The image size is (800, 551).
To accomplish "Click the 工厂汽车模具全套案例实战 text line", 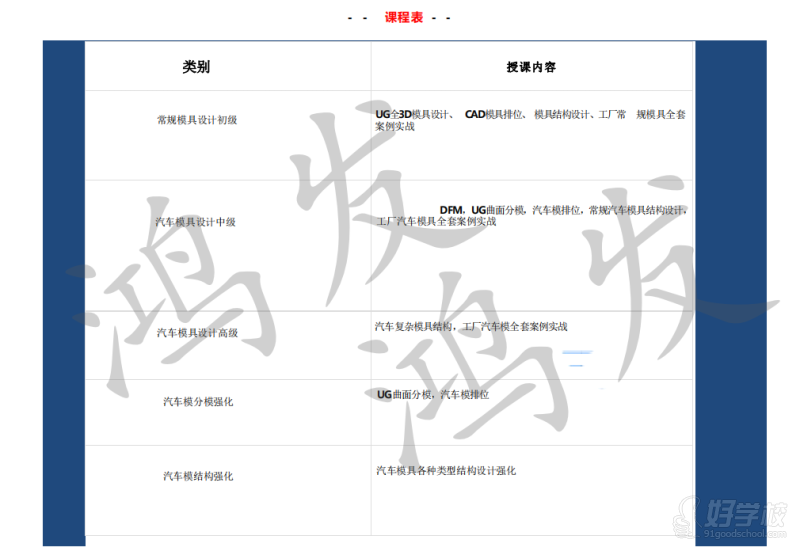I will click(436, 222).
